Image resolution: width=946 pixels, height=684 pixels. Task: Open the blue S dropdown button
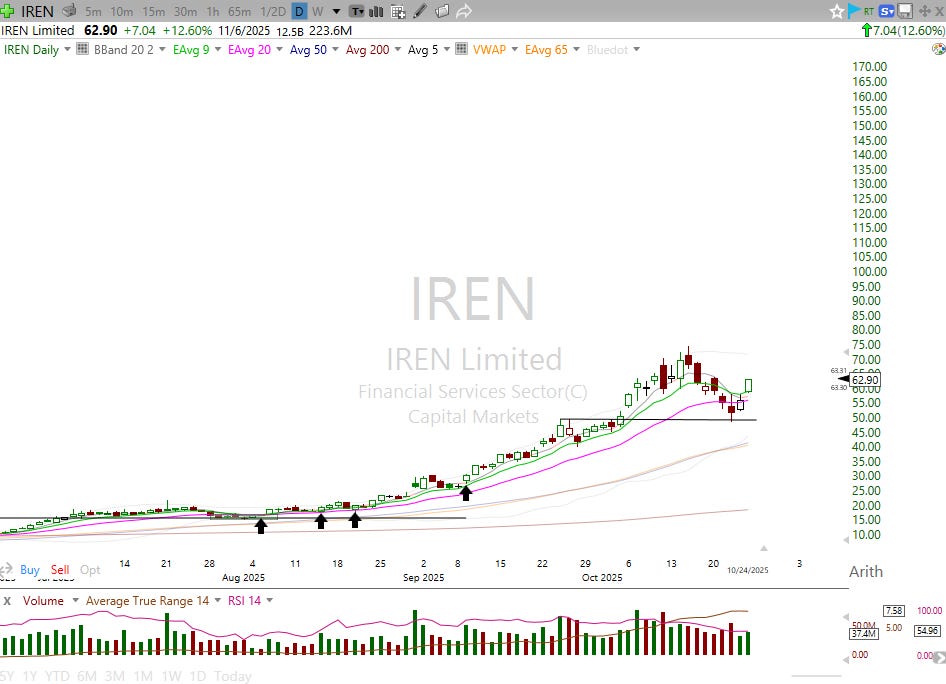tap(886, 11)
